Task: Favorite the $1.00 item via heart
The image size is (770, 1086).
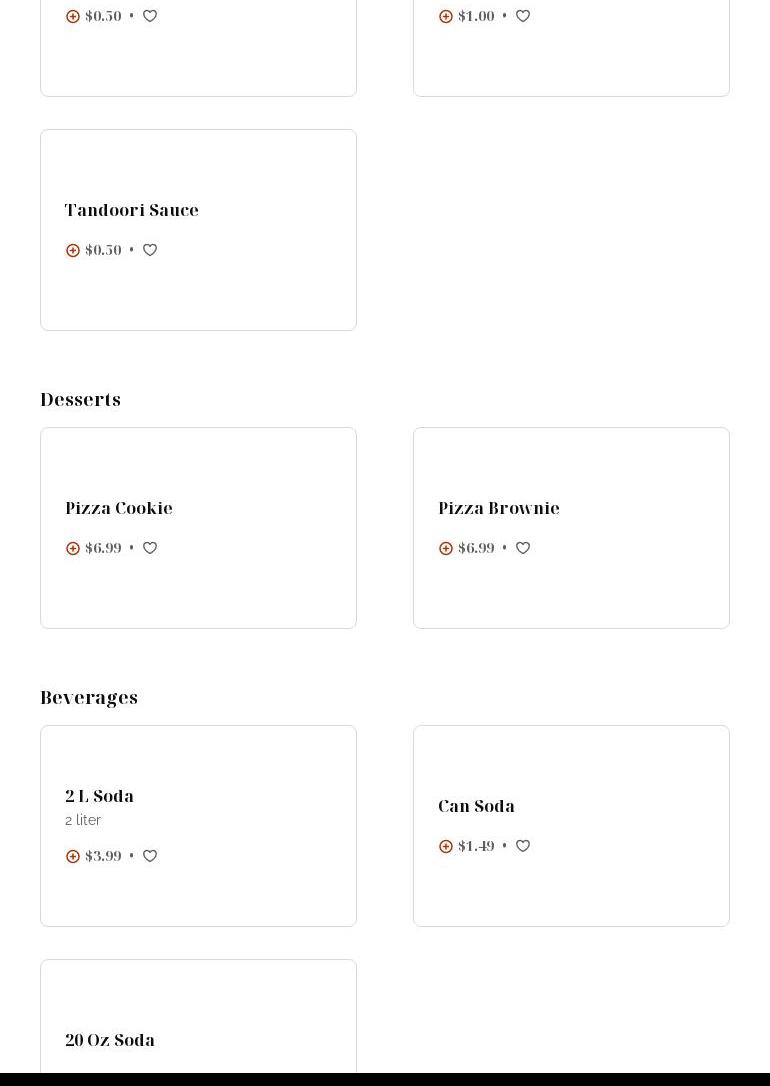Action: coord(523,16)
